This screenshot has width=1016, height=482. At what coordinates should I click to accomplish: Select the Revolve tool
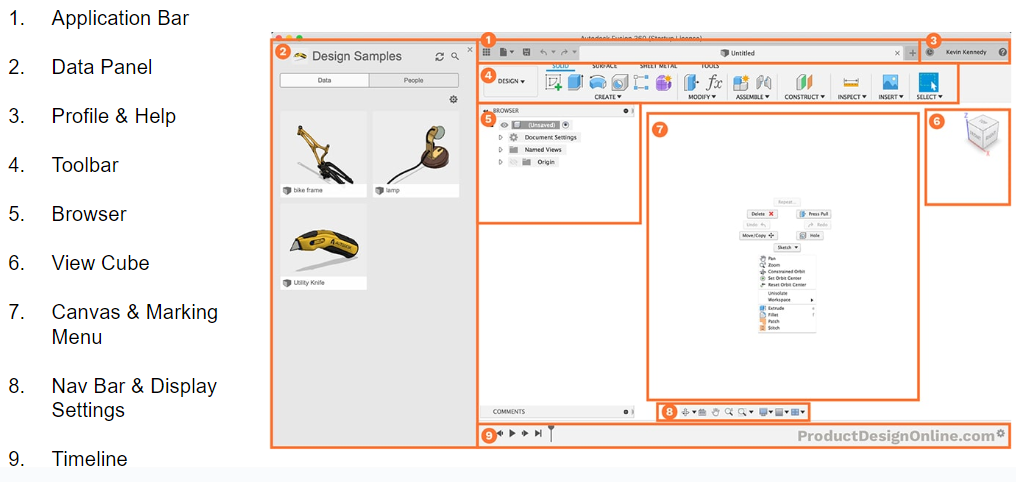pos(598,82)
